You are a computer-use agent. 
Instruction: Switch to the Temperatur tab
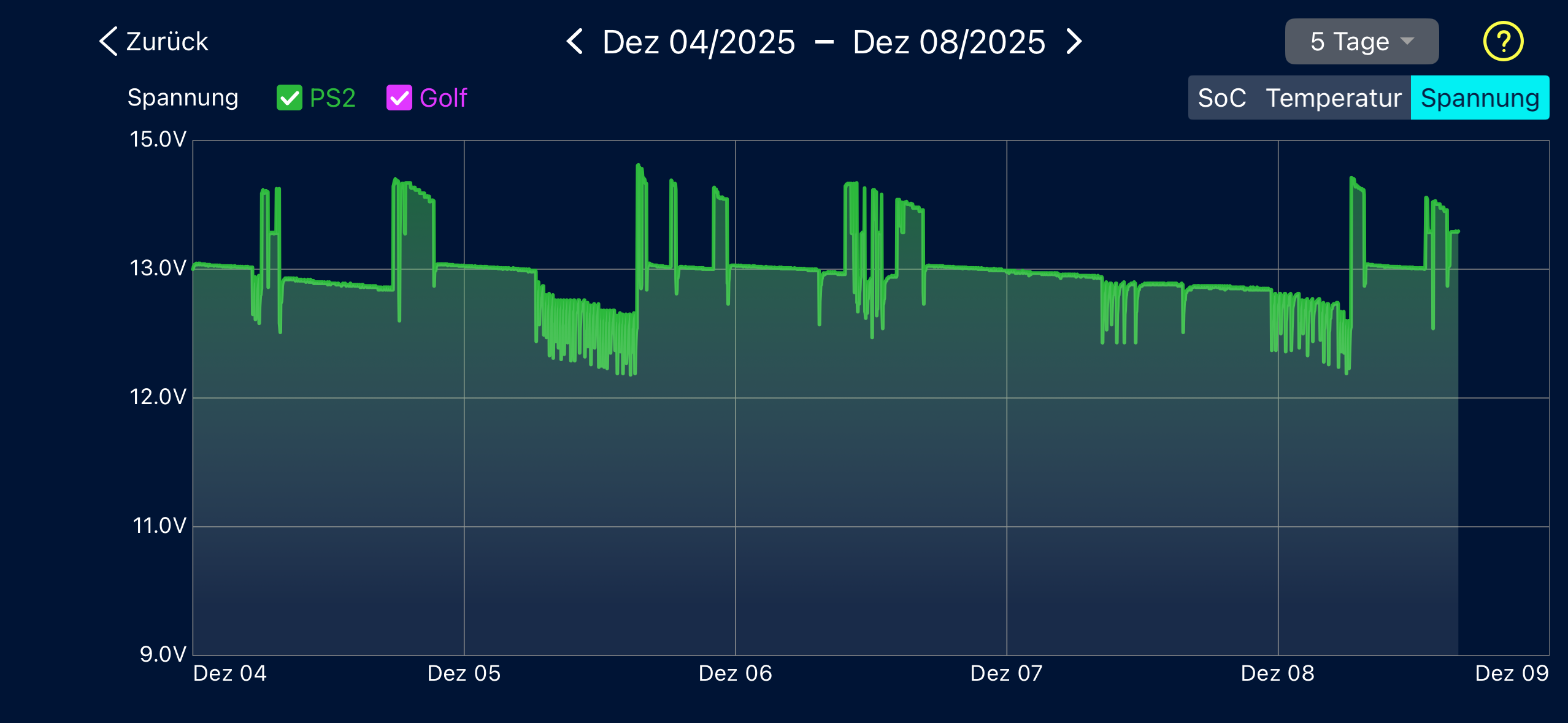coord(1334,98)
